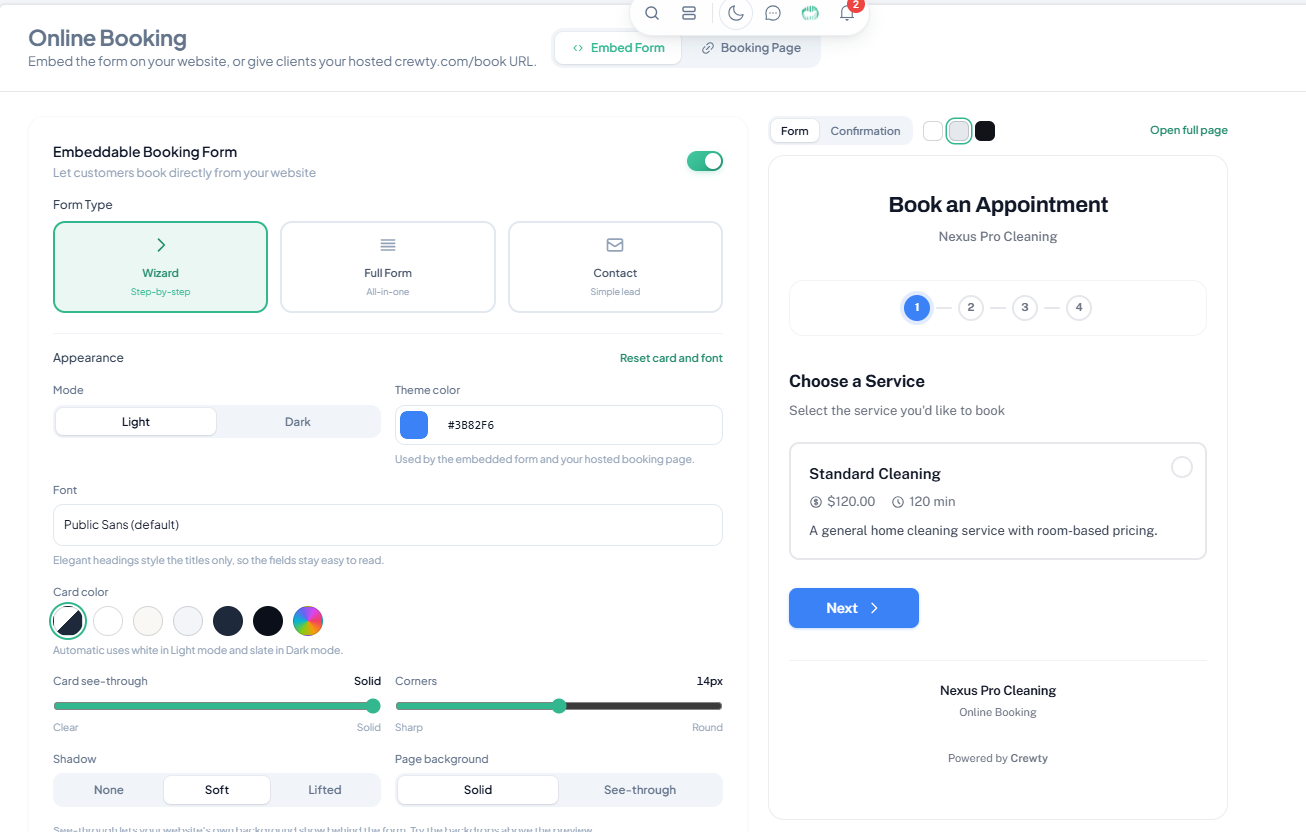Select the Automatic half-dark card color swatch
This screenshot has height=832, width=1306.
68,621
